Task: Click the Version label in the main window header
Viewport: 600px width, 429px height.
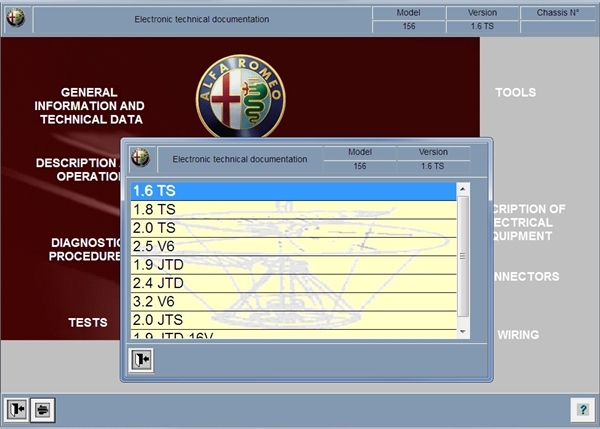Action: [482, 13]
